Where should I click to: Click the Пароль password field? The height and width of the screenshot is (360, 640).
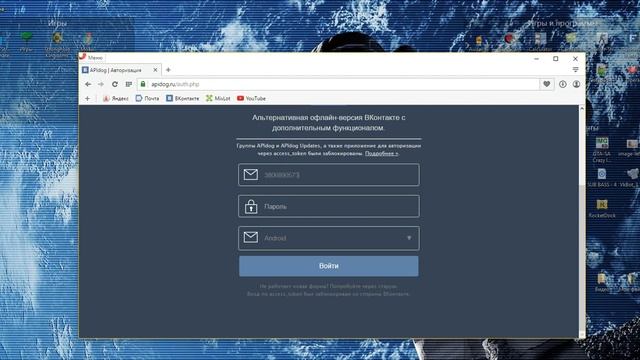(329, 206)
